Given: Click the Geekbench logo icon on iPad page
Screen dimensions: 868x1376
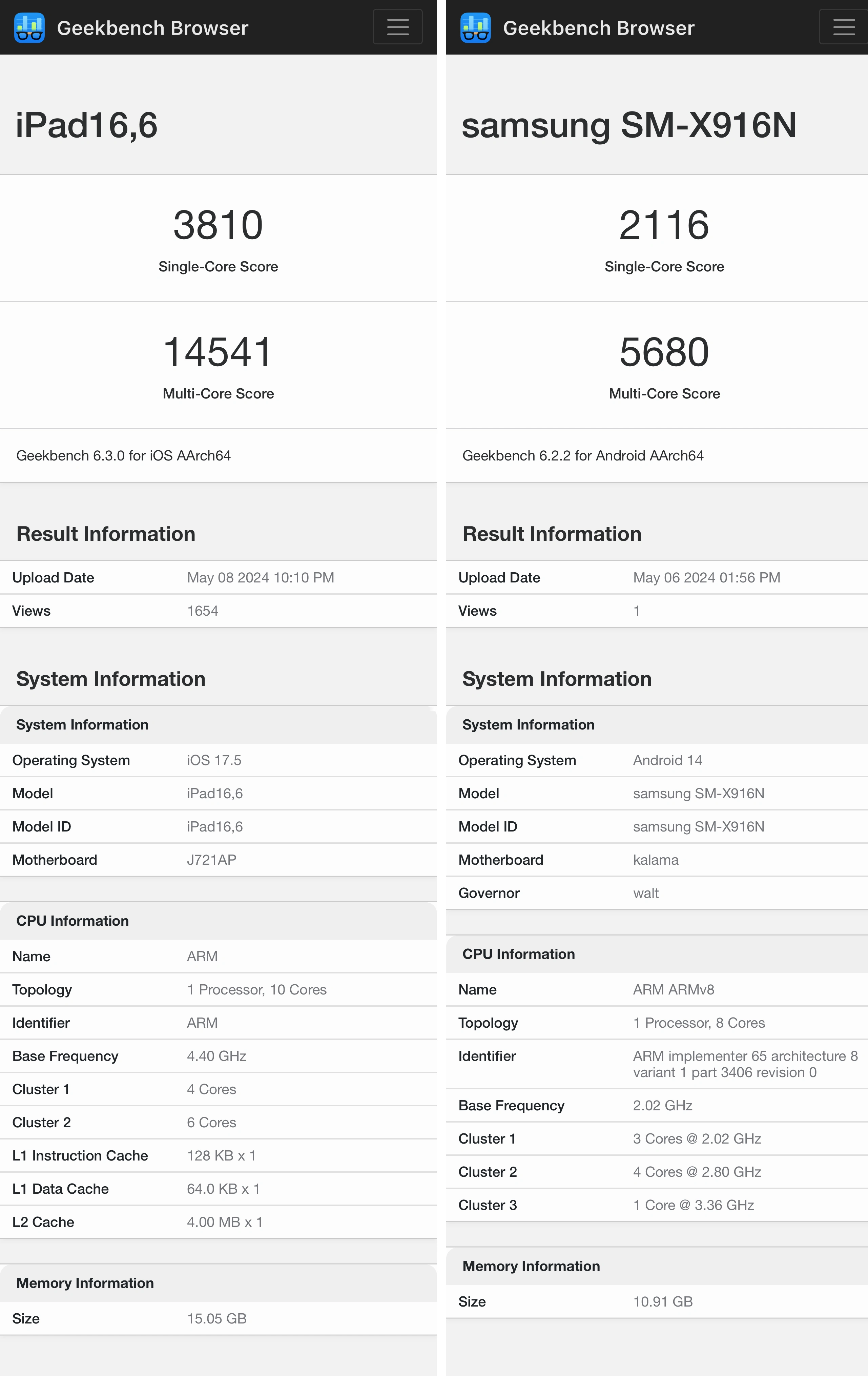Looking at the screenshot, I should [x=30, y=27].
